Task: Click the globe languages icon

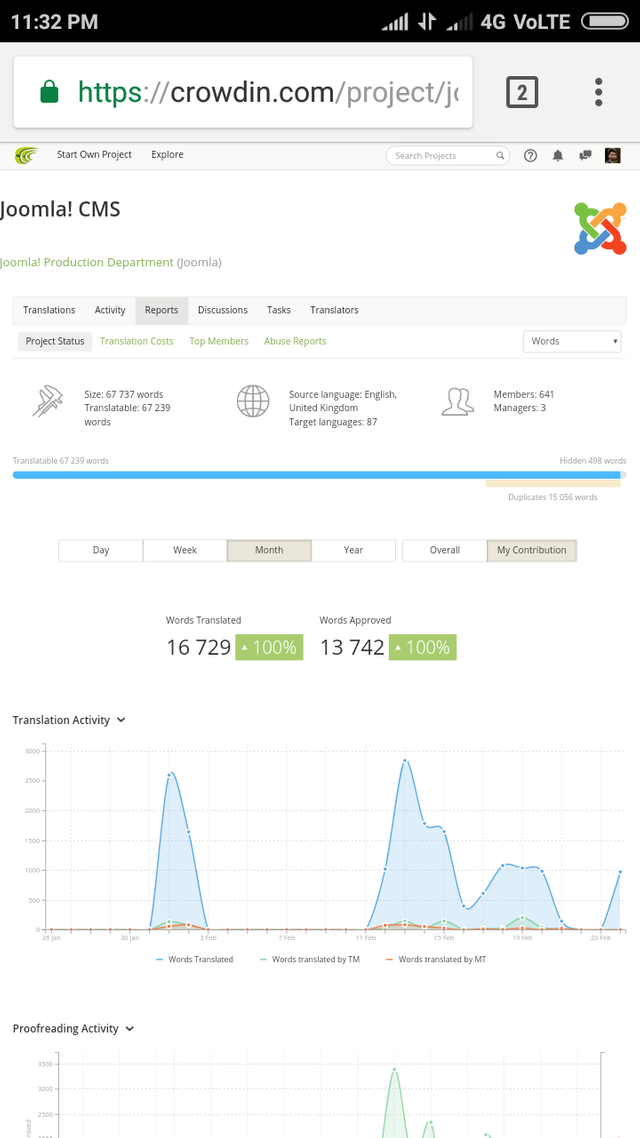Action: 253,401
